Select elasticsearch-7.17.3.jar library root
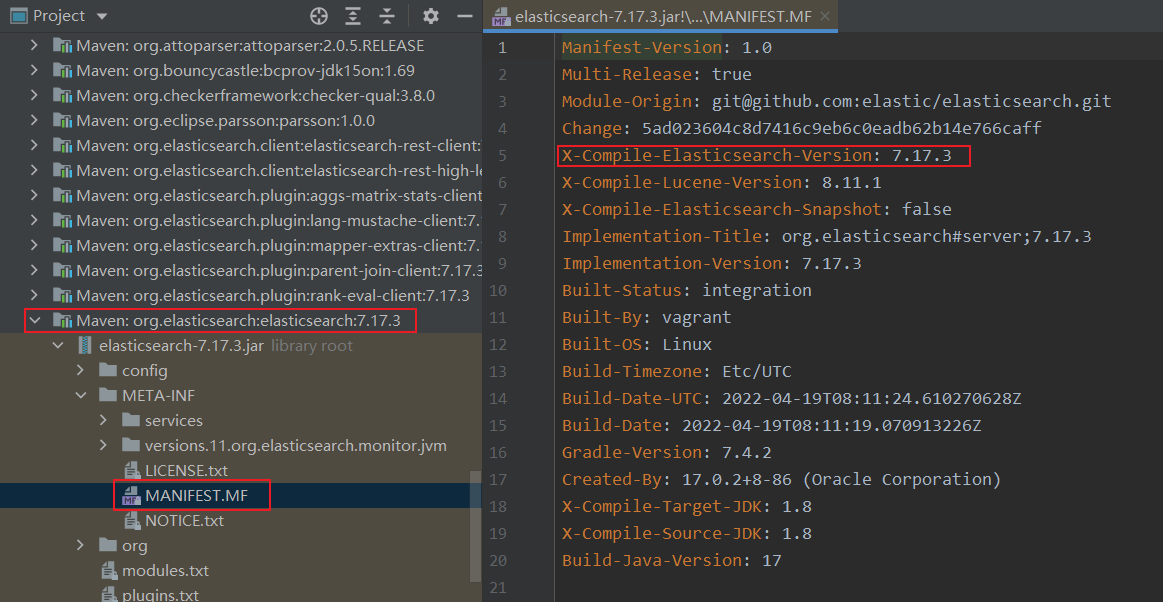This screenshot has height=602, width=1163. coord(241,346)
